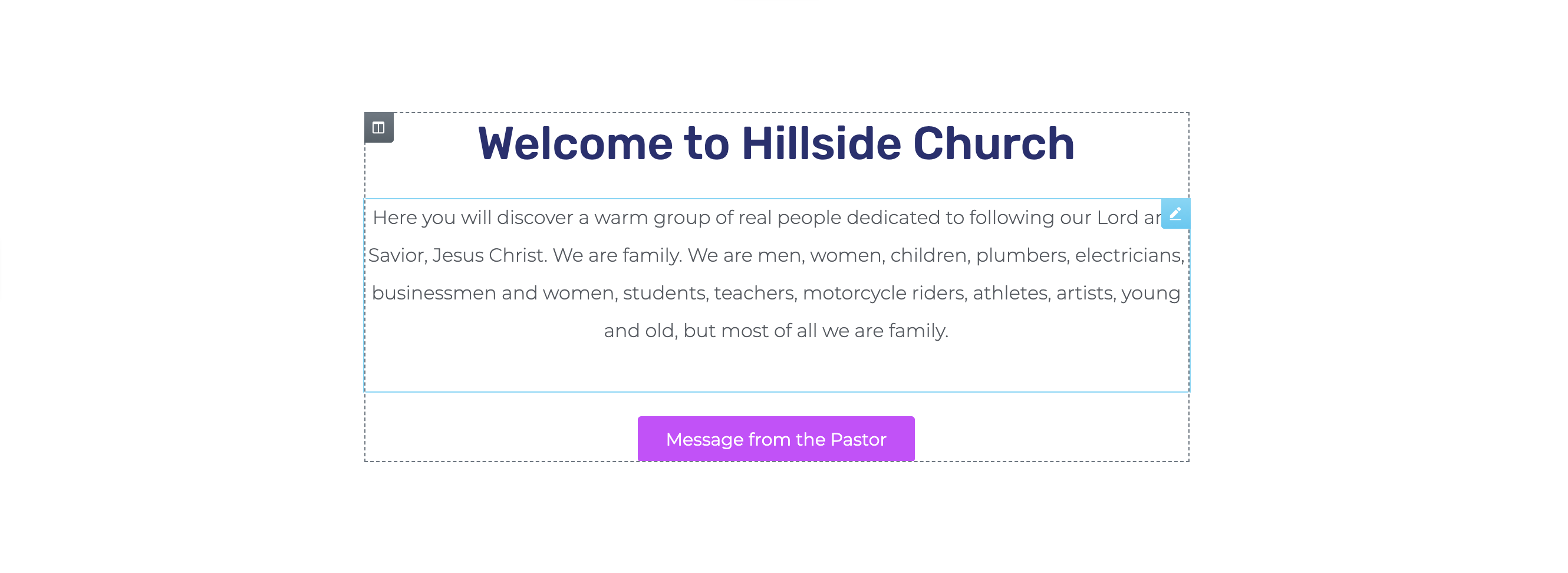Click the word "plumbers" in the paragraph

coord(1021,255)
